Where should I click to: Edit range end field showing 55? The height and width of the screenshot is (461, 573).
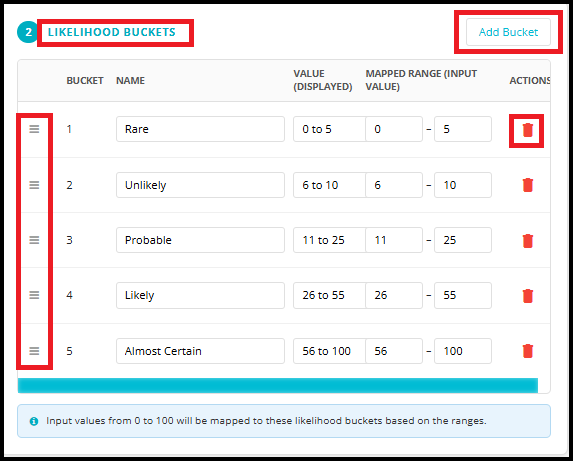pyautogui.click(x=463, y=295)
